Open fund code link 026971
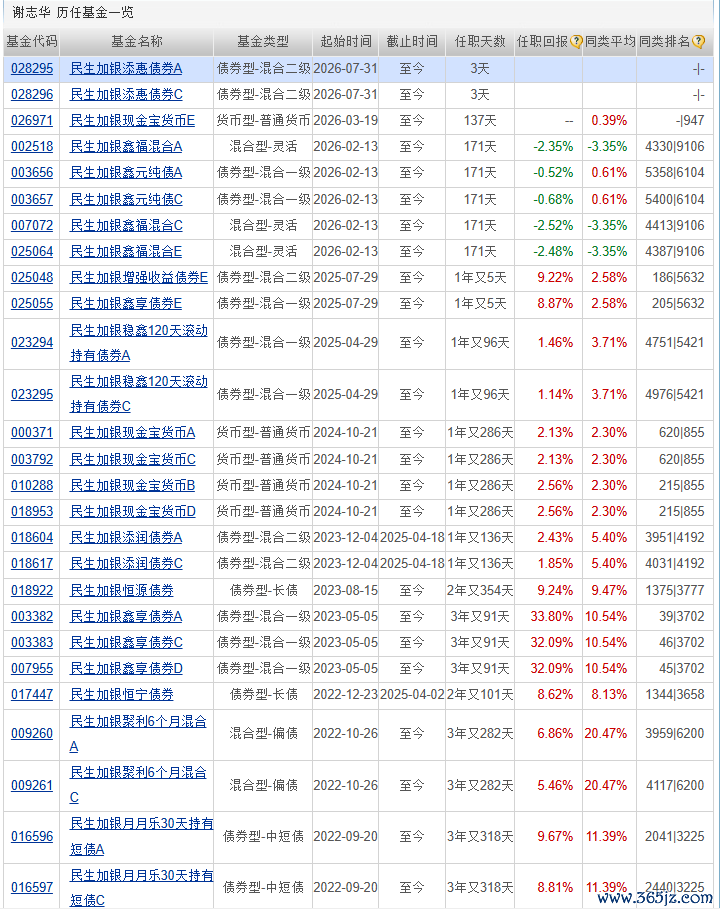Image resolution: width=720 pixels, height=913 pixels. tap(32, 121)
